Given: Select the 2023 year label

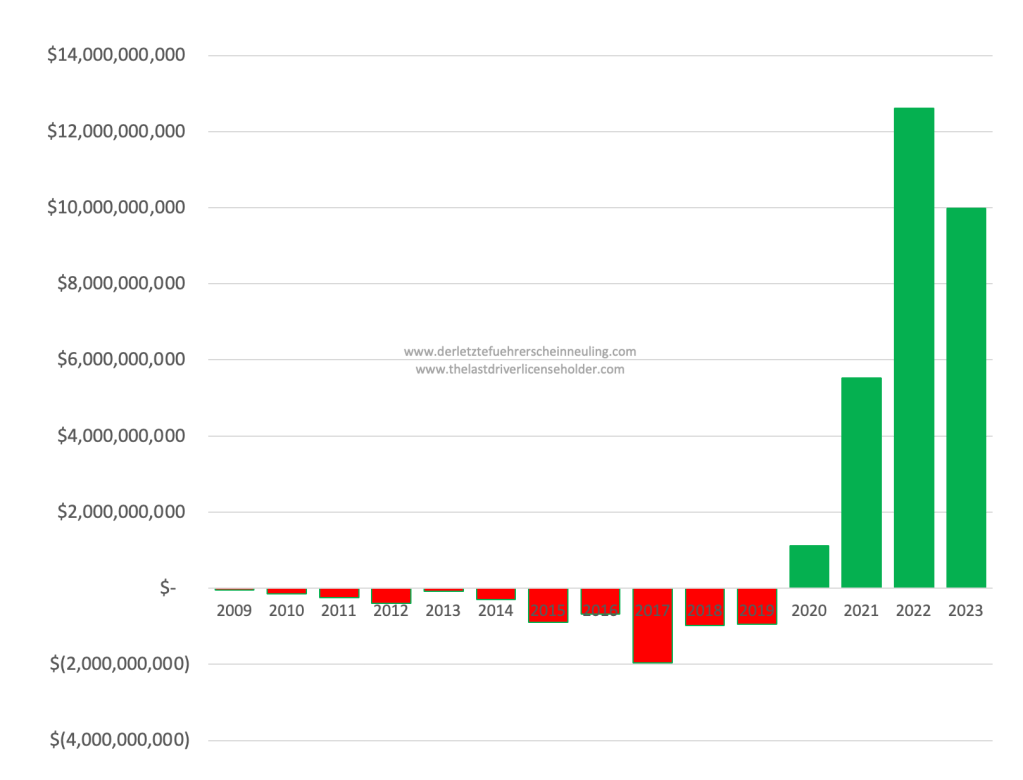Looking at the screenshot, I should pos(966,610).
